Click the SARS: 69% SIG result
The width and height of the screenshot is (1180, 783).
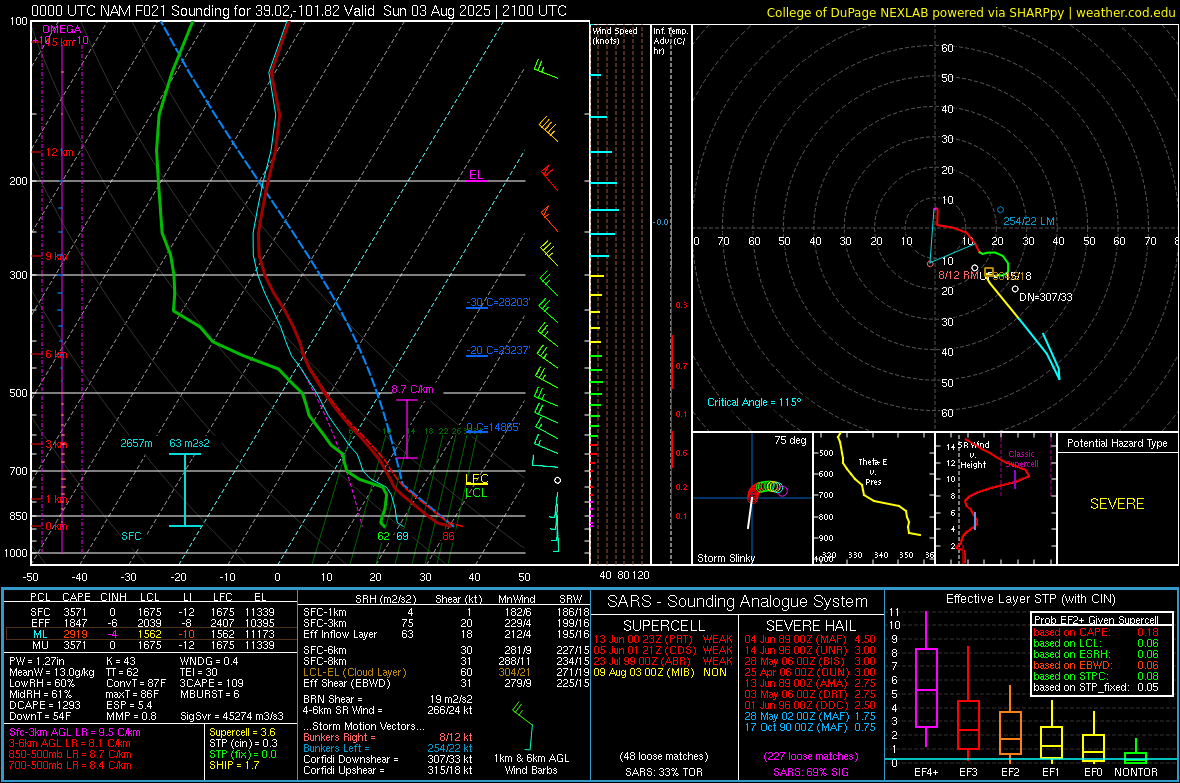(810, 772)
